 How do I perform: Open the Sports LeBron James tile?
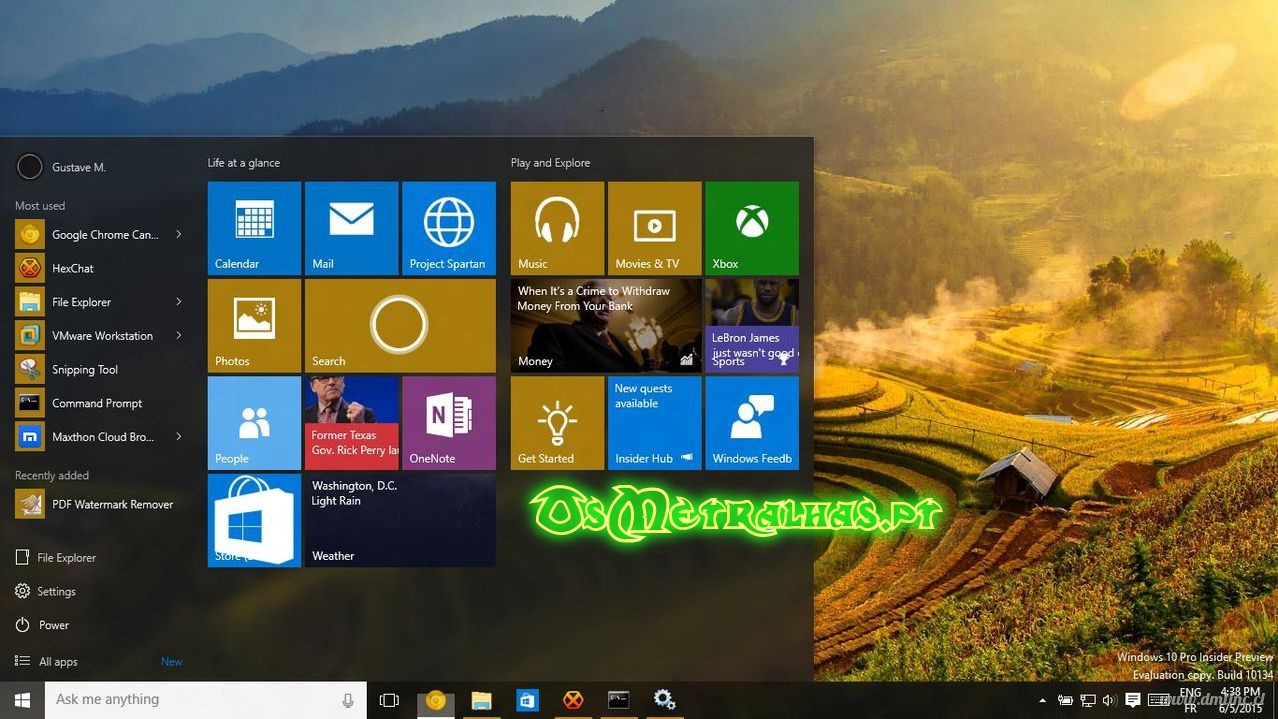[751, 325]
